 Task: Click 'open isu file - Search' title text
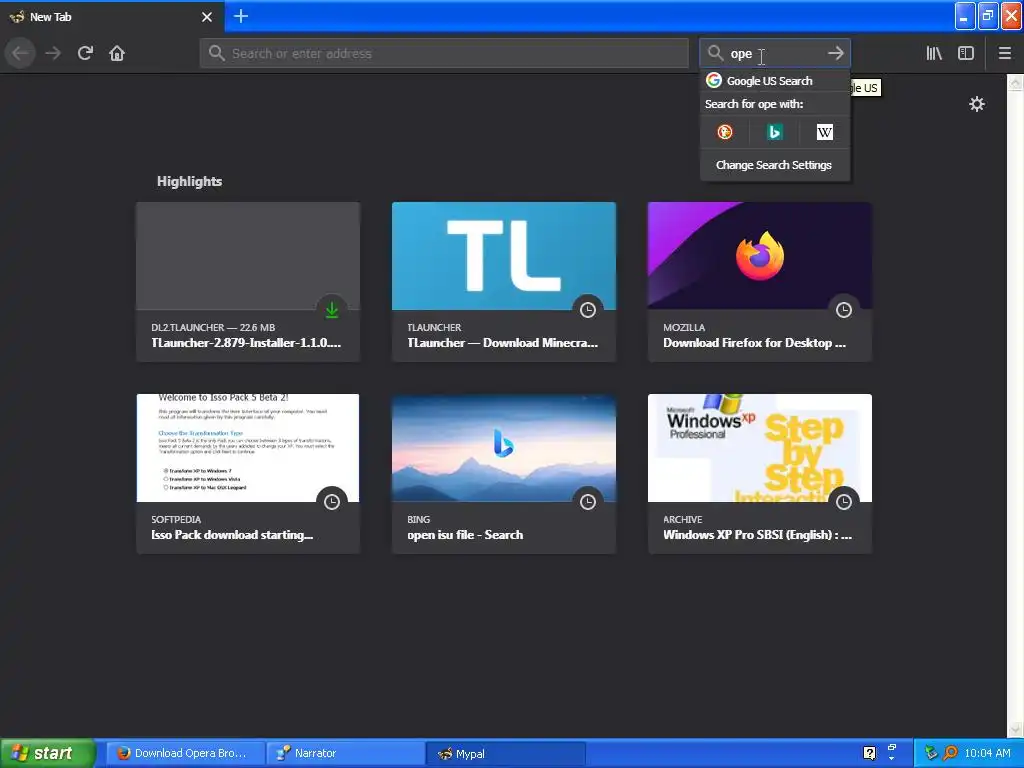465,535
